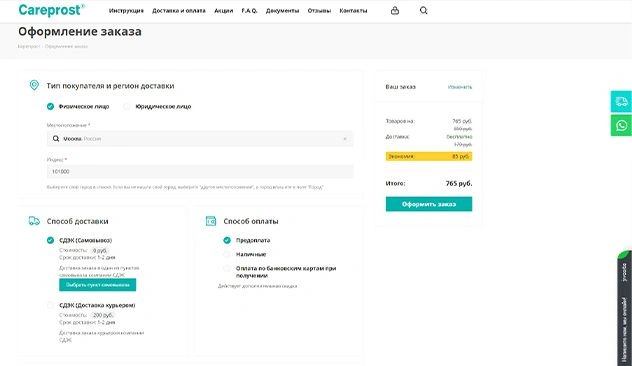Click the location pin section icon
This screenshot has width=632, height=366.
click(34, 85)
